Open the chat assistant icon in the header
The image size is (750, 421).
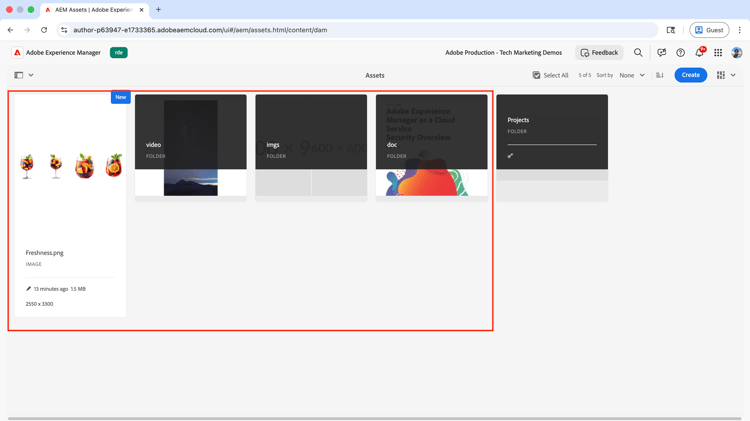click(662, 53)
